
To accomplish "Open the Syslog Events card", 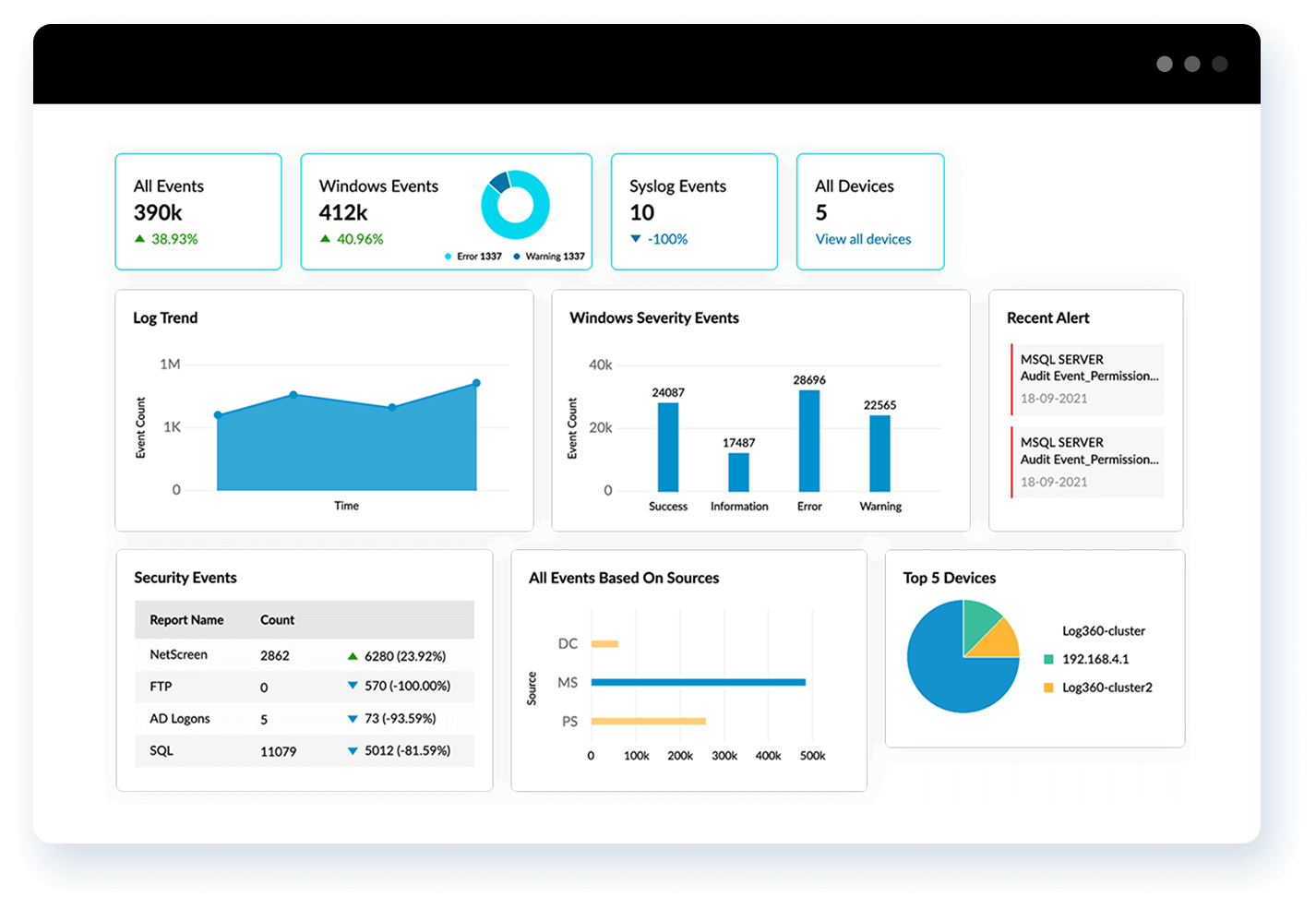I will [694, 211].
